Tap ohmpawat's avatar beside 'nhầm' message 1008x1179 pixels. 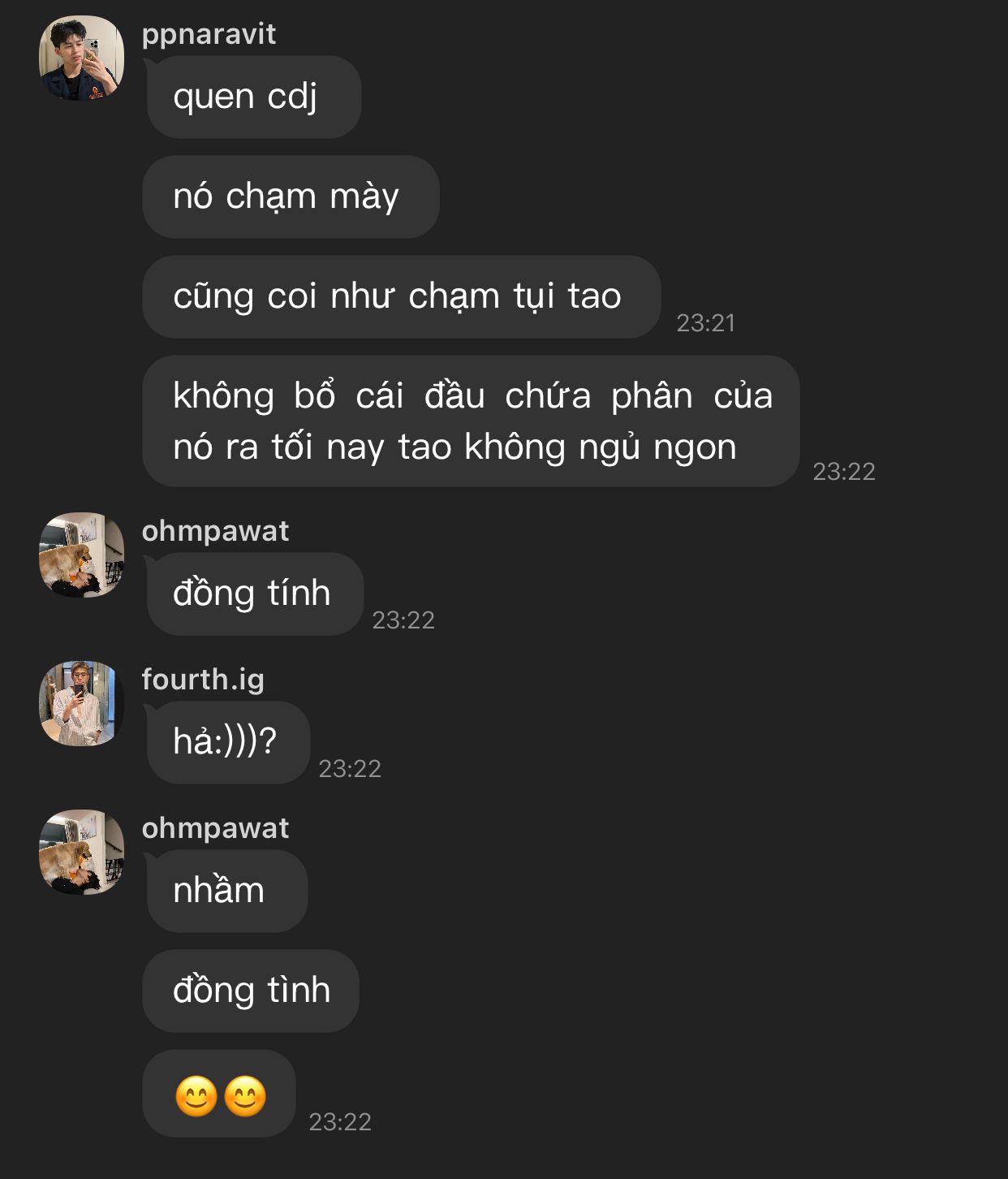81,853
